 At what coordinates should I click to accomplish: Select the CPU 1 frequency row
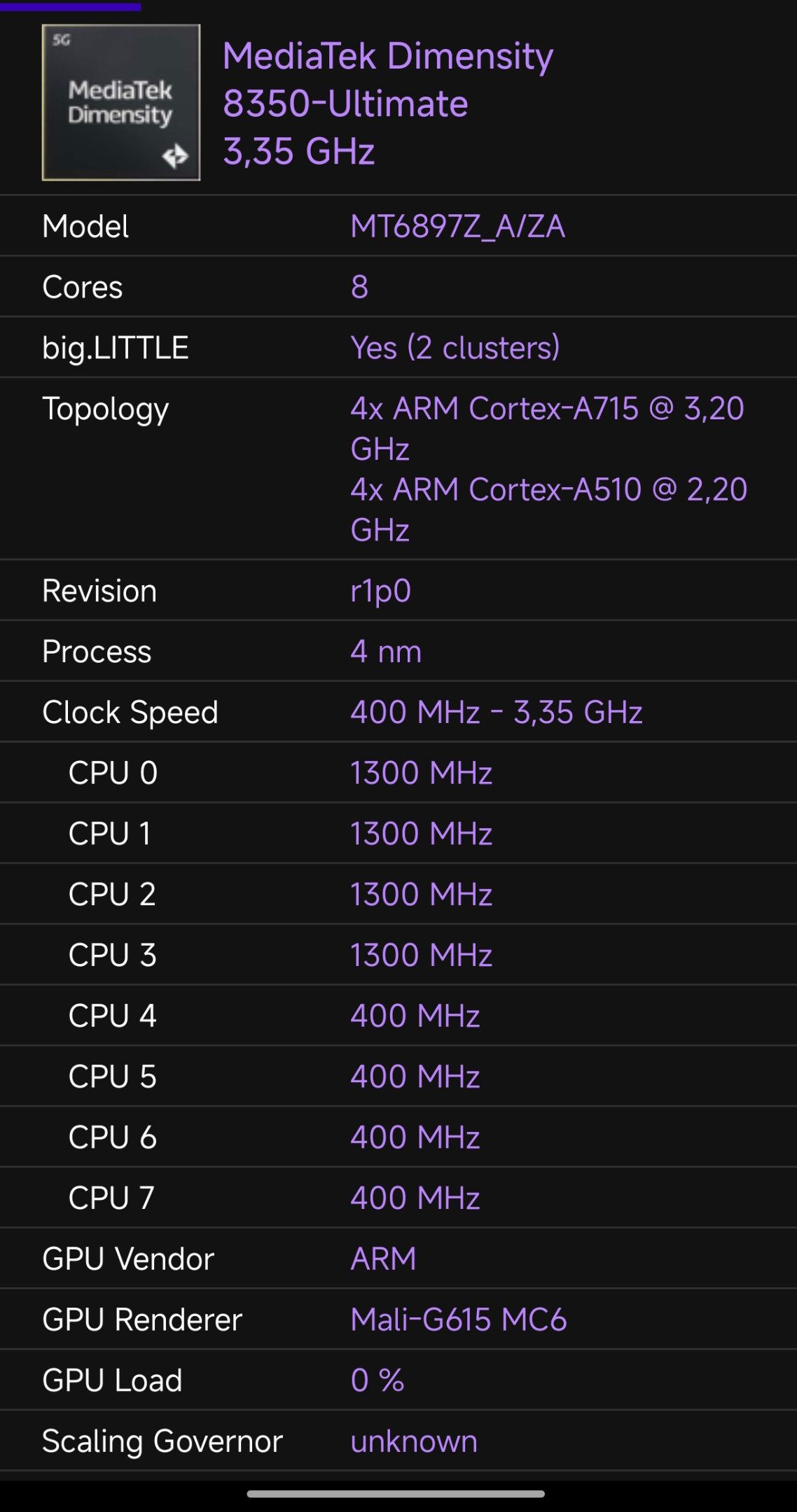pyautogui.click(x=398, y=834)
